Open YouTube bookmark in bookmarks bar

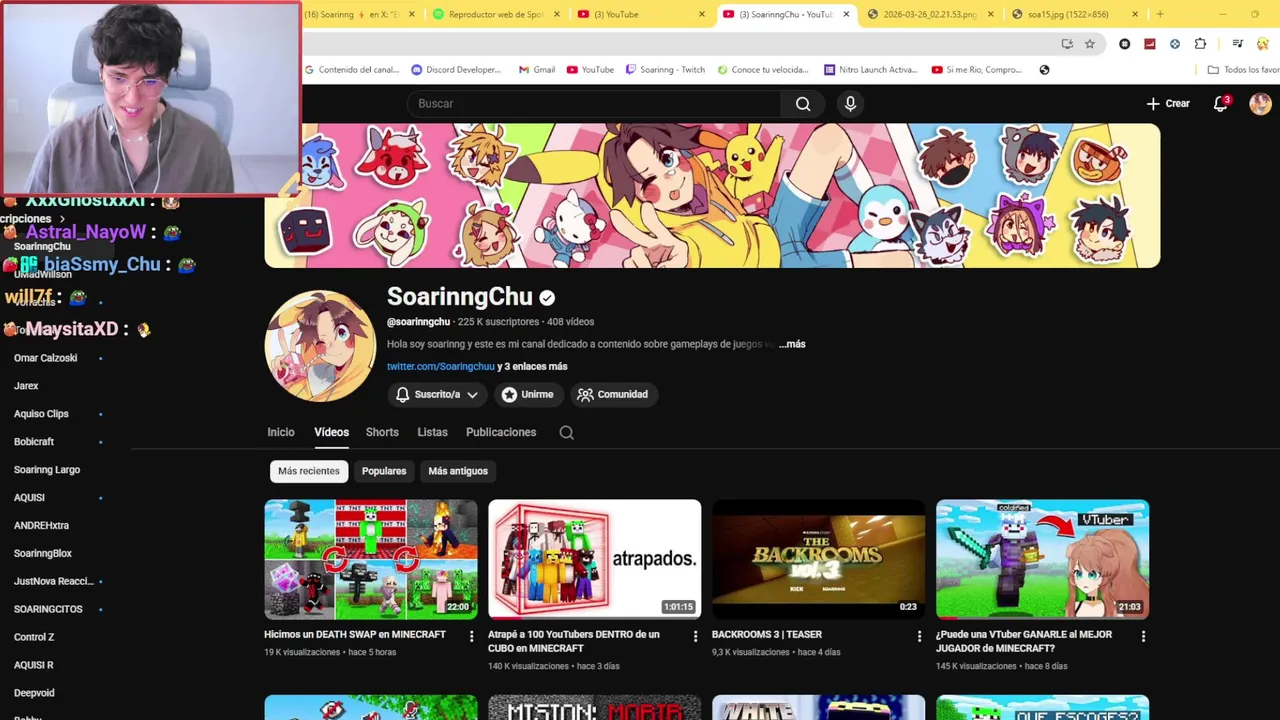tap(590, 70)
